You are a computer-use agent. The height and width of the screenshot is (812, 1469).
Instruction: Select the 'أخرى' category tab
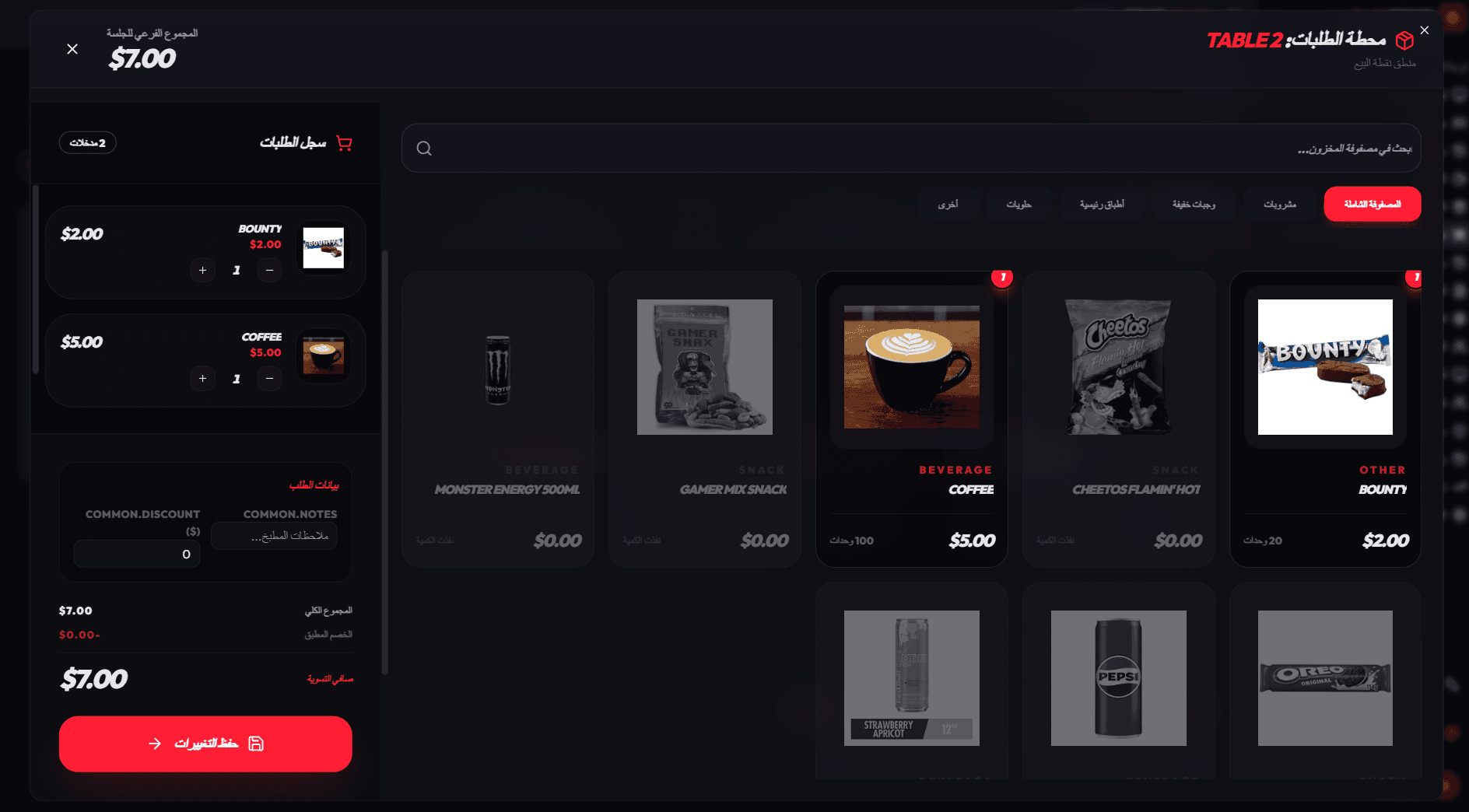coord(948,204)
